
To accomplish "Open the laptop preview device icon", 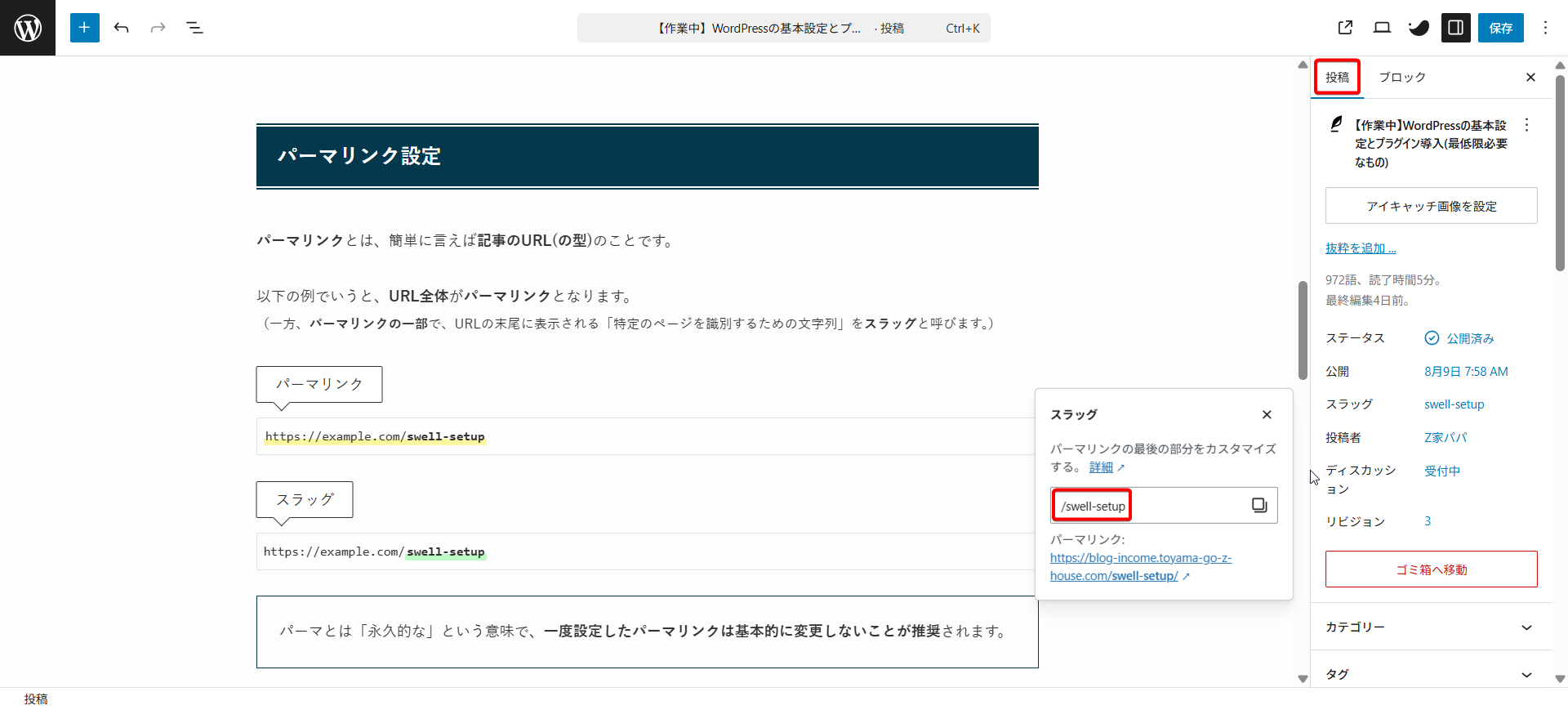I will (1382, 28).
